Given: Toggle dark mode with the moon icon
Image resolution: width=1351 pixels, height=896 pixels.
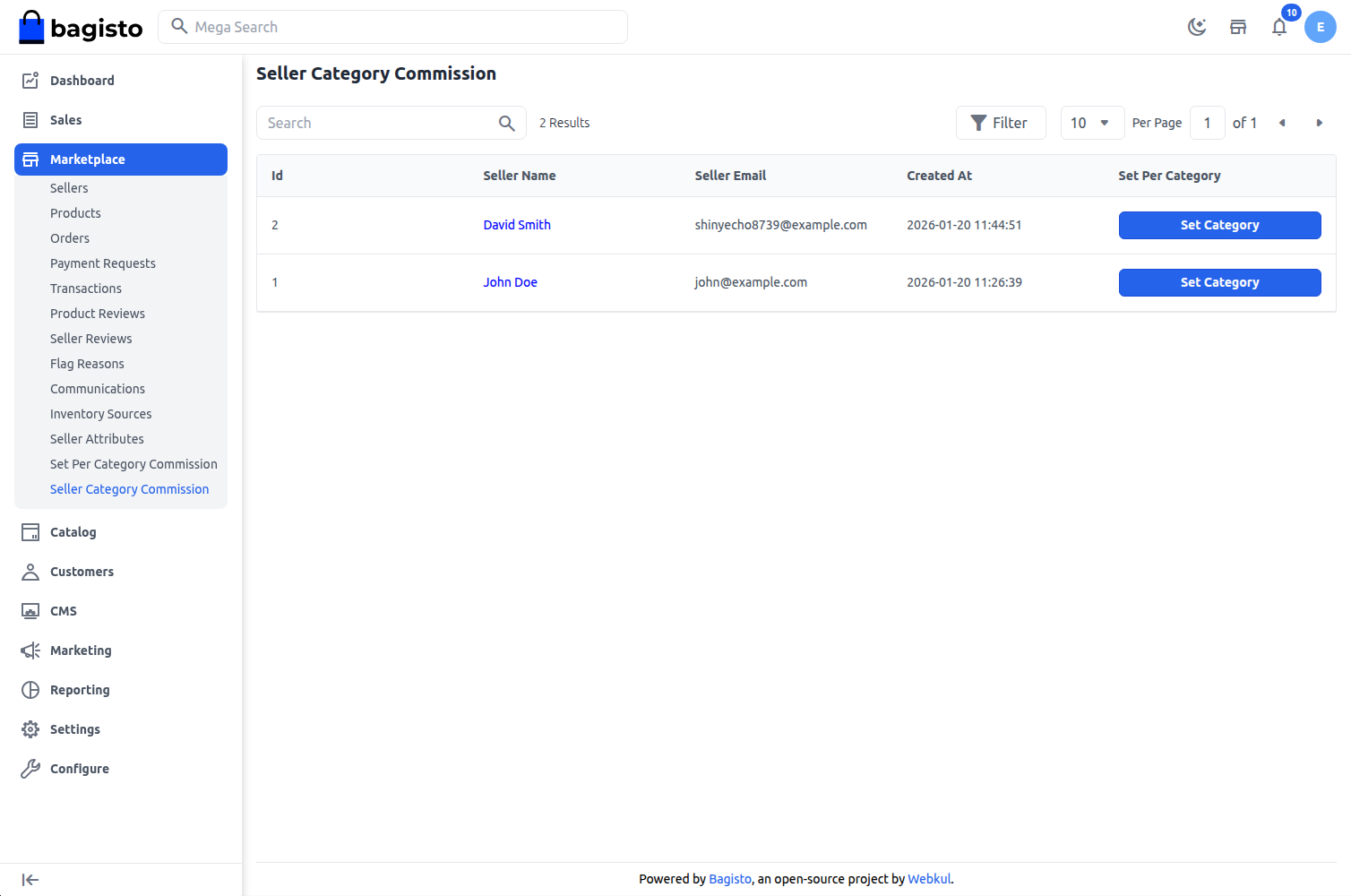Looking at the screenshot, I should 1197,27.
